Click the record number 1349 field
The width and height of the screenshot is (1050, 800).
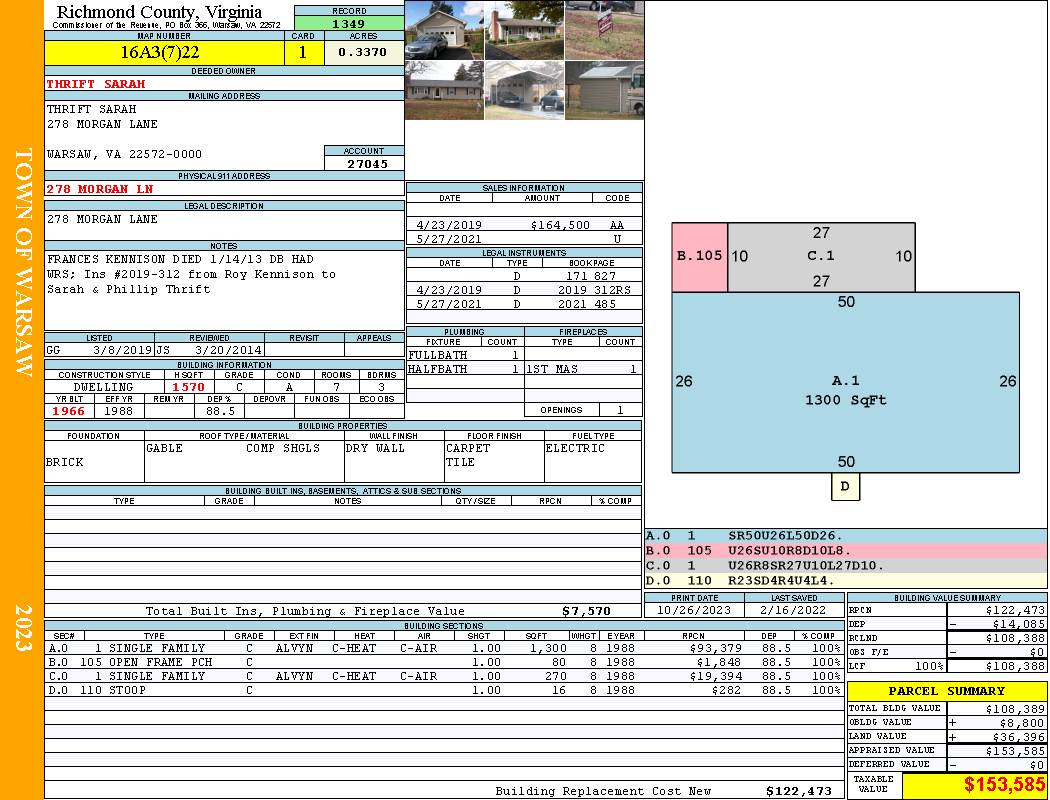tap(349, 23)
